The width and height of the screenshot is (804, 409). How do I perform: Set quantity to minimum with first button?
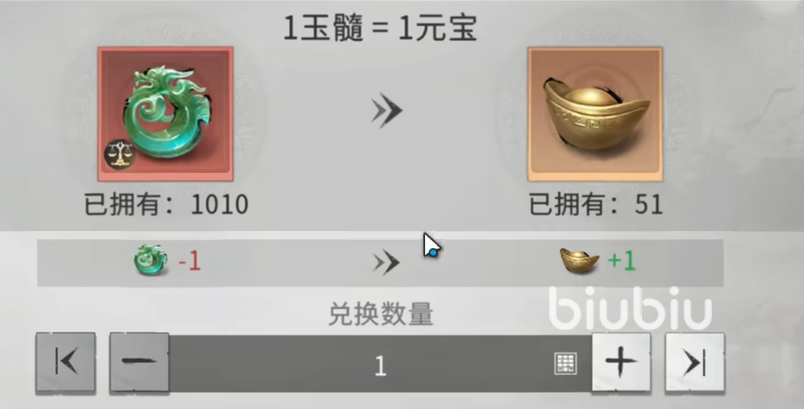(x=66, y=363)
